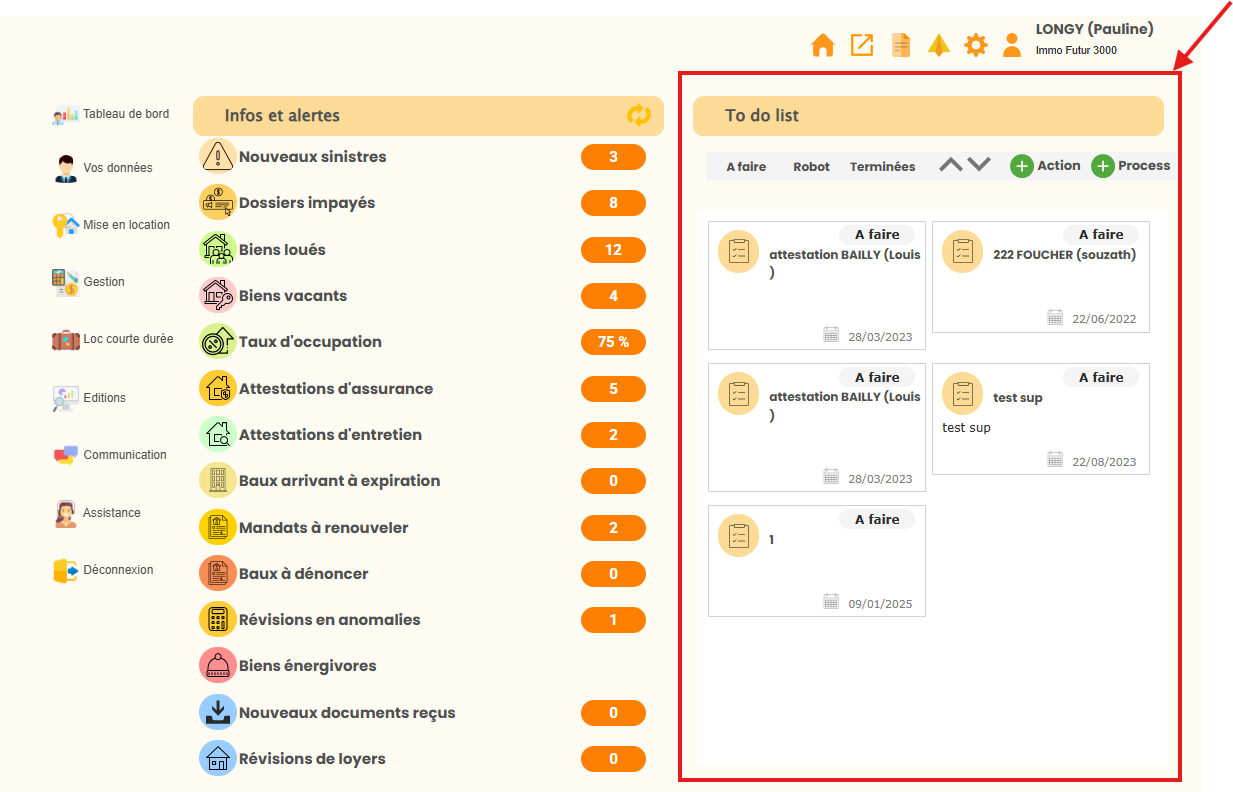Screen dimensions: 1233x792
Task: Select the A faire tab
Action: point(746,167)
